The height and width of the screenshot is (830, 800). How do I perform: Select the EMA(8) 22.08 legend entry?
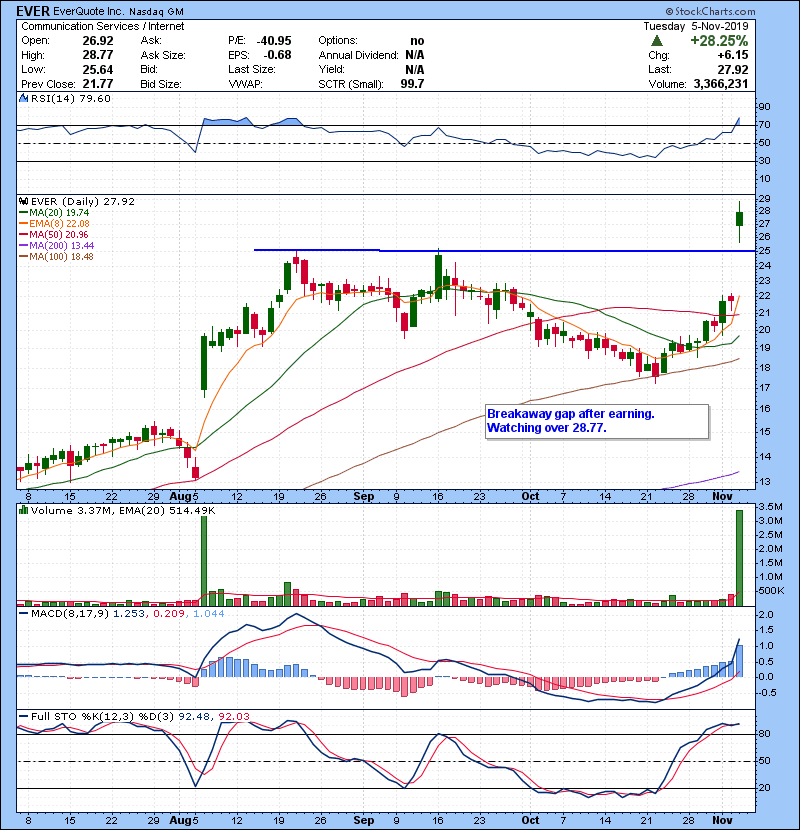(55, 223)
